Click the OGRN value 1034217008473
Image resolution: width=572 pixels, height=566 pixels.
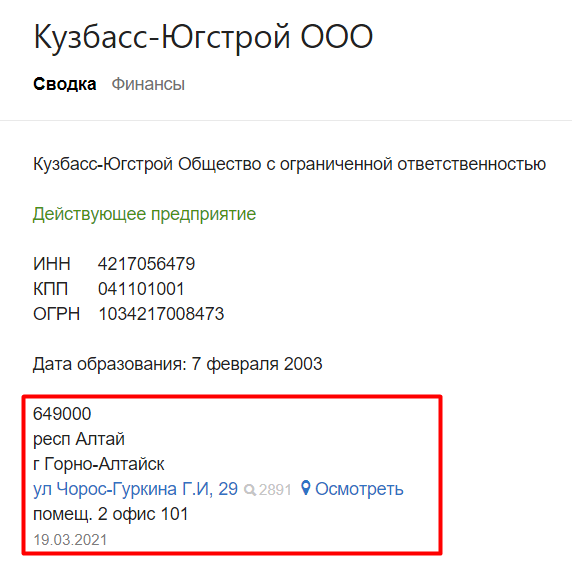pos(161,314)
